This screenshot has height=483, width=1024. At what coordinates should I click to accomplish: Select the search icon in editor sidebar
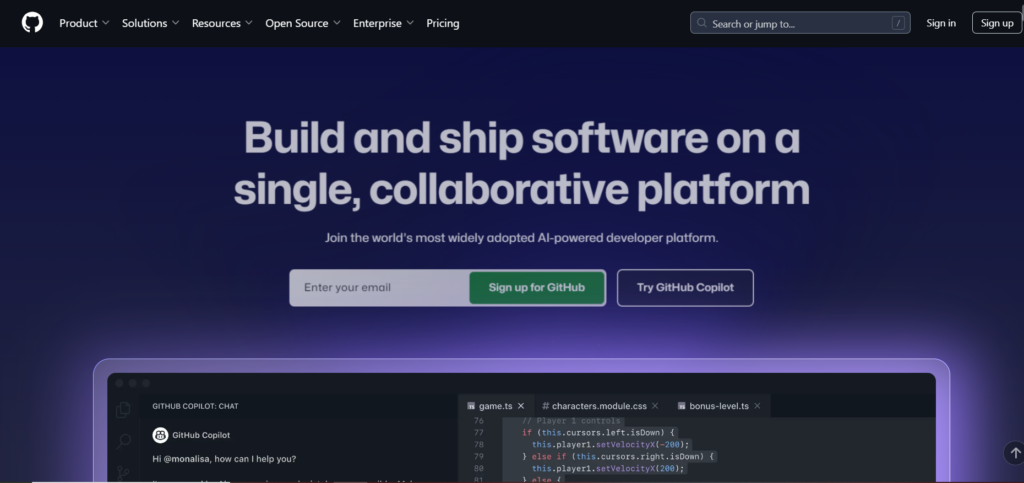(x=123, y=441)
